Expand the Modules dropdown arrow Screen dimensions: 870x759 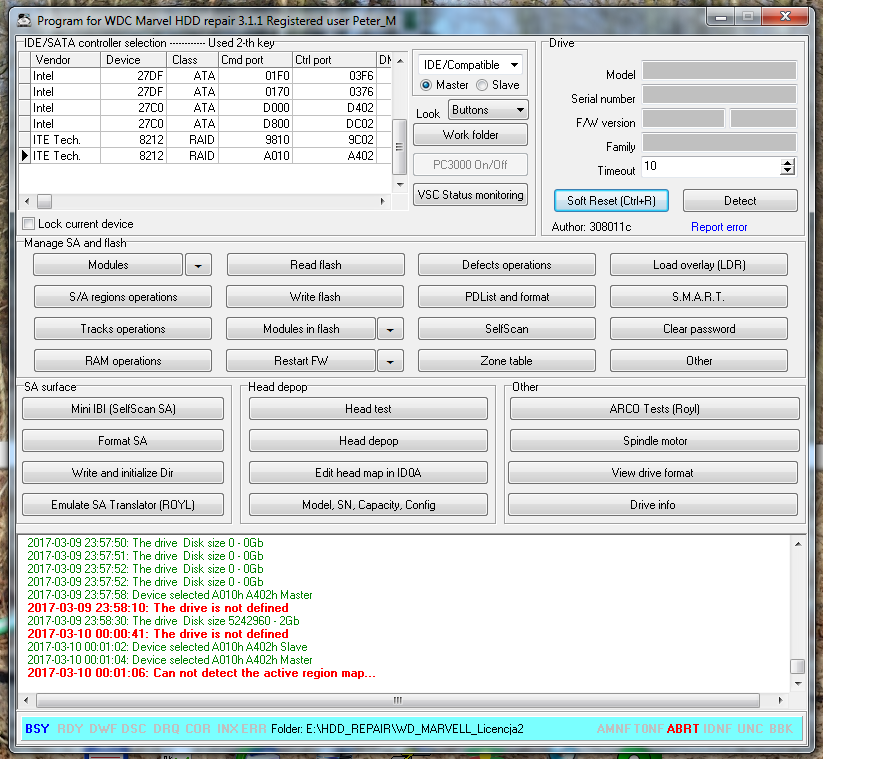(198, 265)
